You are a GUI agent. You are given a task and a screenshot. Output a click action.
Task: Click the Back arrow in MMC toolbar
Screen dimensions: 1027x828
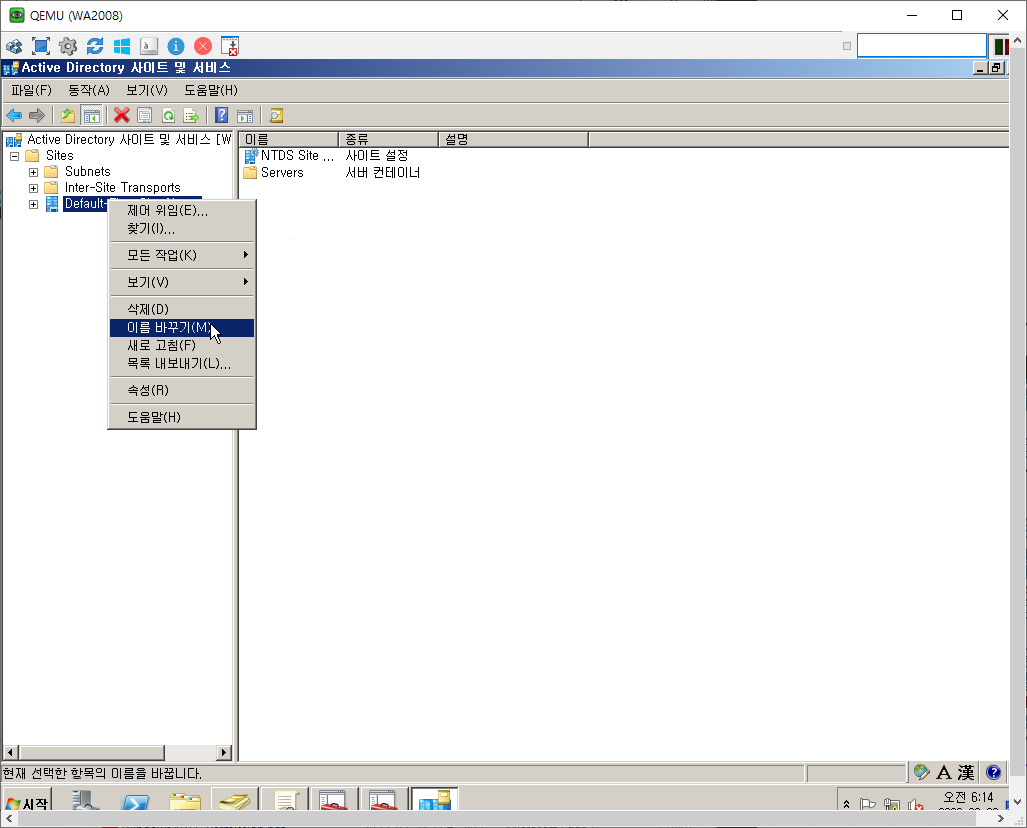coord(14,116)
